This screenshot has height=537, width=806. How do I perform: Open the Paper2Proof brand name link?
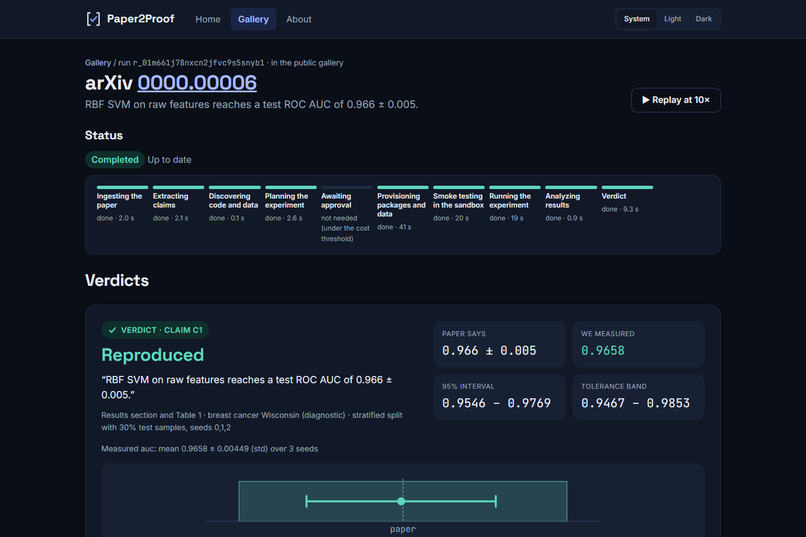tap(140, 19)
